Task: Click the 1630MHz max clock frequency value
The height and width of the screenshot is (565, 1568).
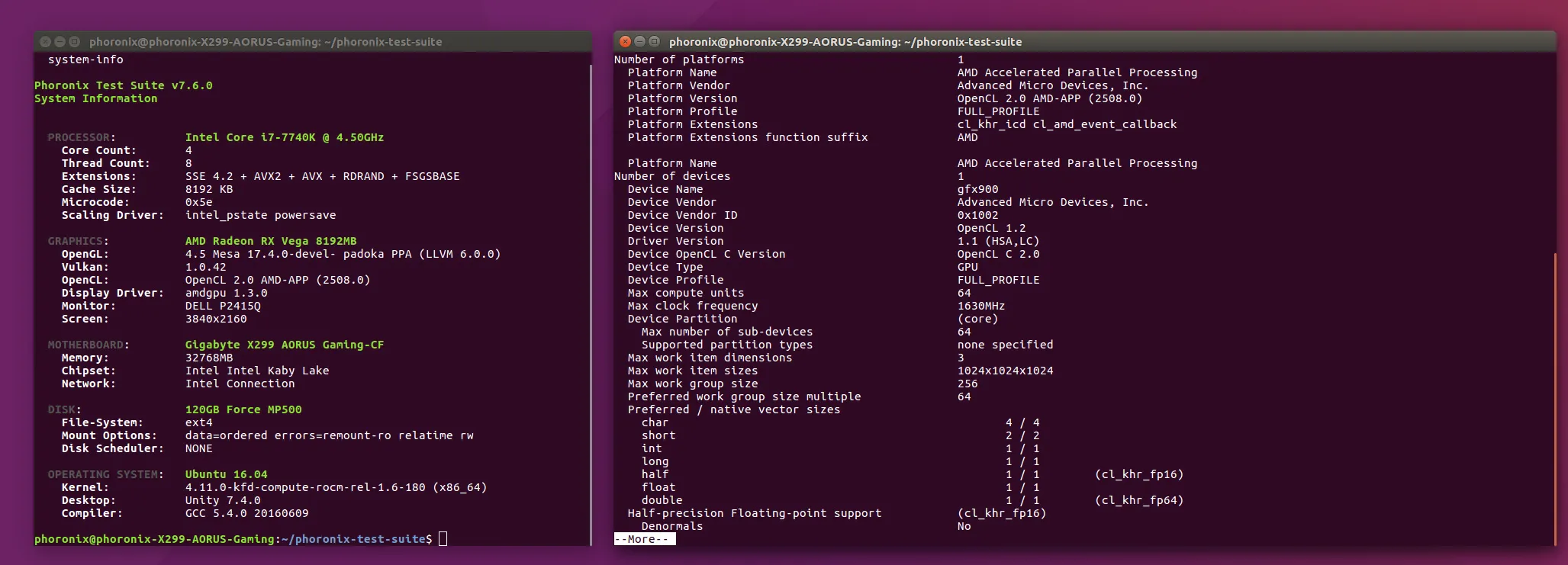Action: point(980,306)
